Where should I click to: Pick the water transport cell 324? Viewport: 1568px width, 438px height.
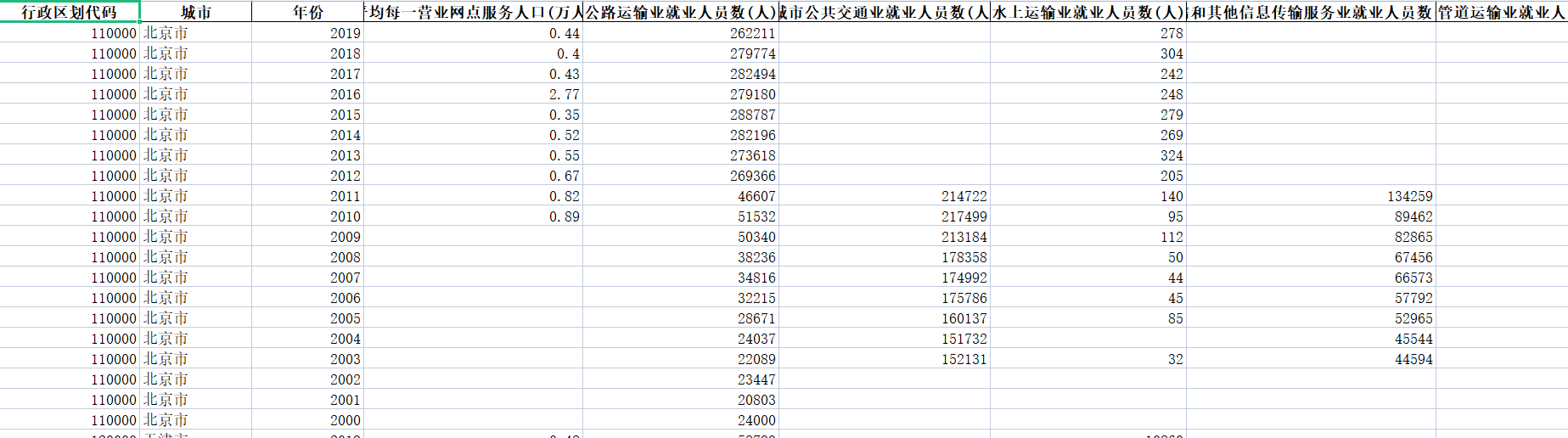[x=1088, y=155]
